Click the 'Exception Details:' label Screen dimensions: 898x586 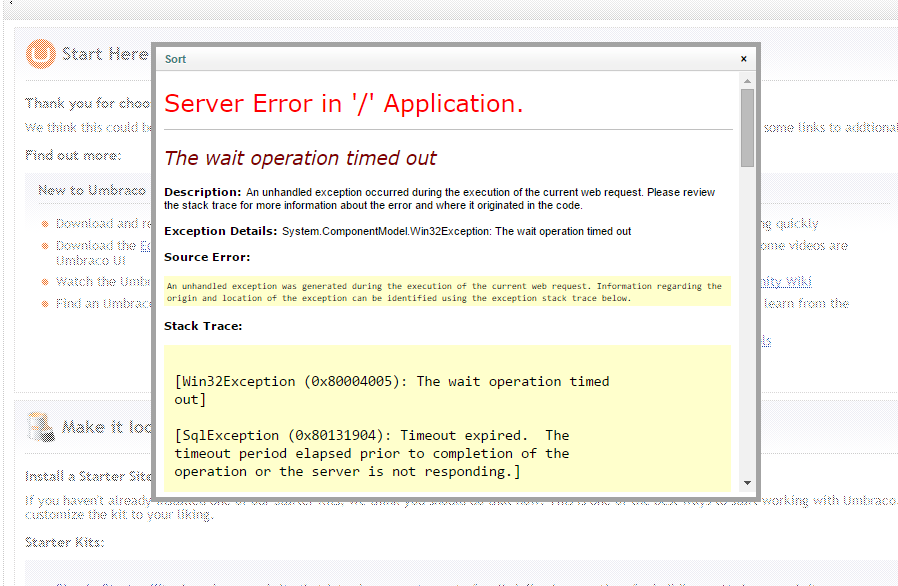pos(220,231)
